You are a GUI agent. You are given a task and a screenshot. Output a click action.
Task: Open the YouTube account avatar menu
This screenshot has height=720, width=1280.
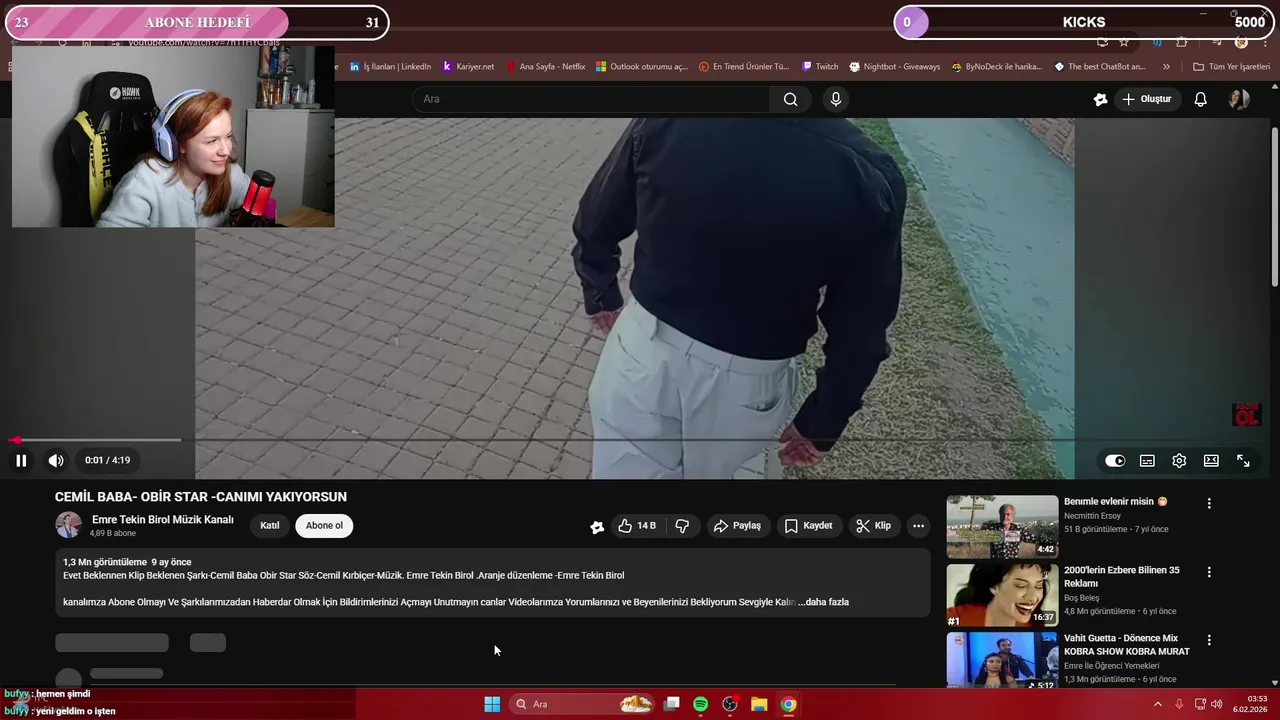click(1239, 99)
